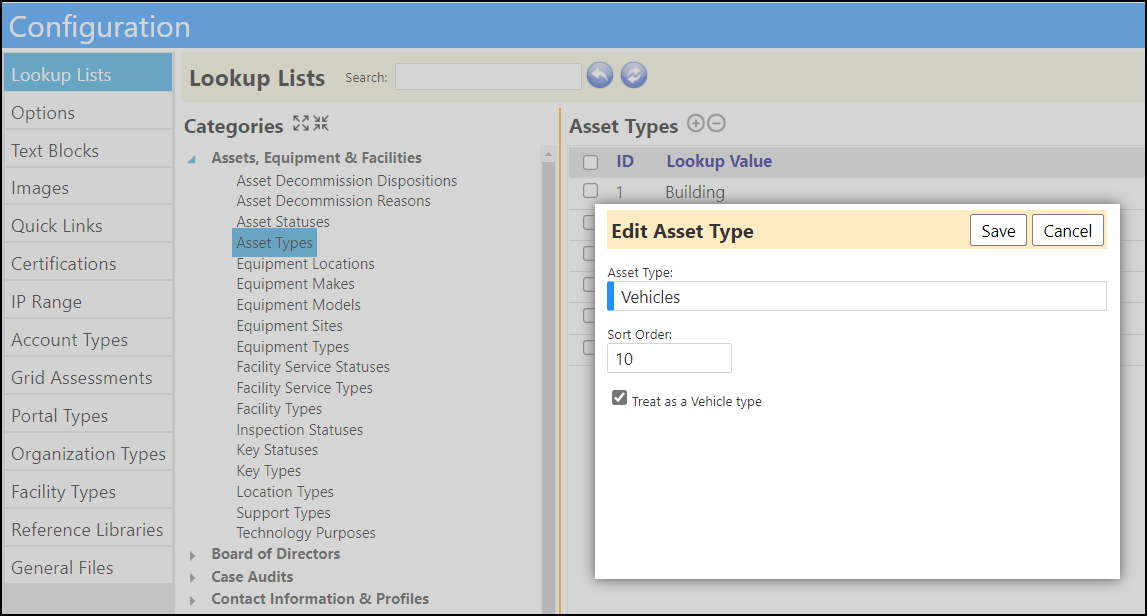Viewport: 1147px width, 616px height.
Task: Click the Asset Type text field
Action: [x=857, y=296]
